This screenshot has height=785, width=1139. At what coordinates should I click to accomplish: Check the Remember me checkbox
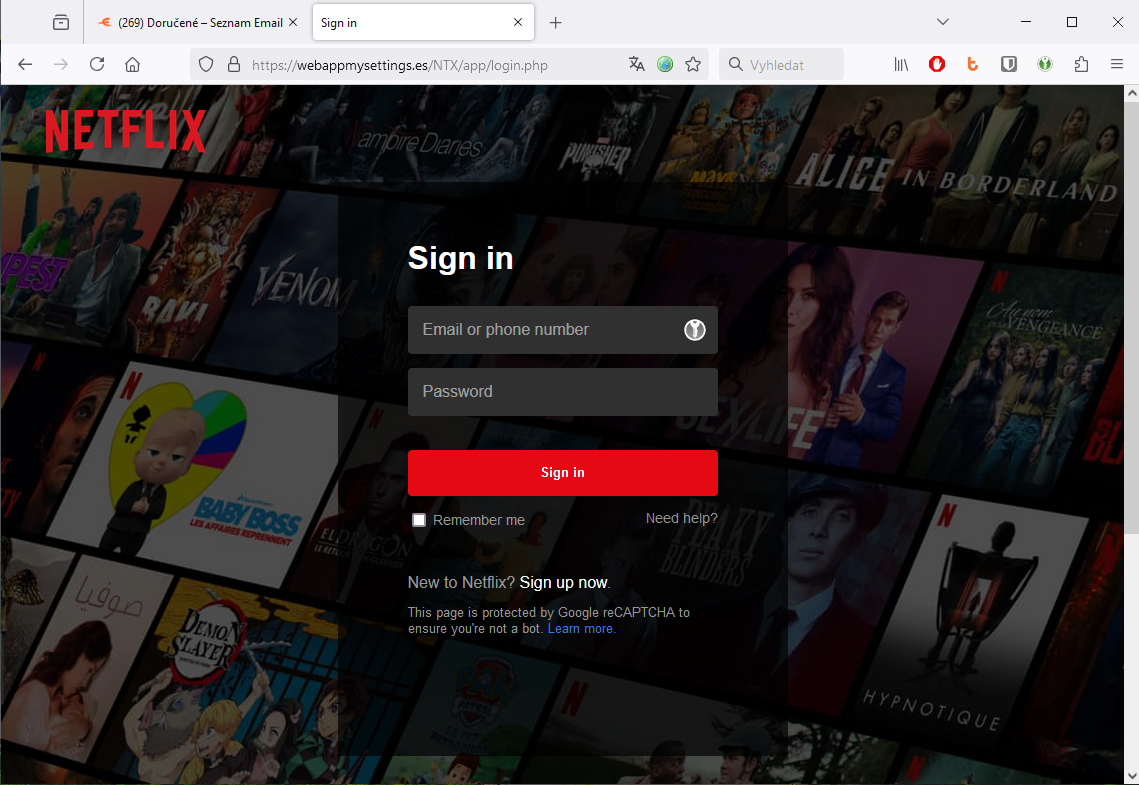pyautogui.click(x=419, y=520)
